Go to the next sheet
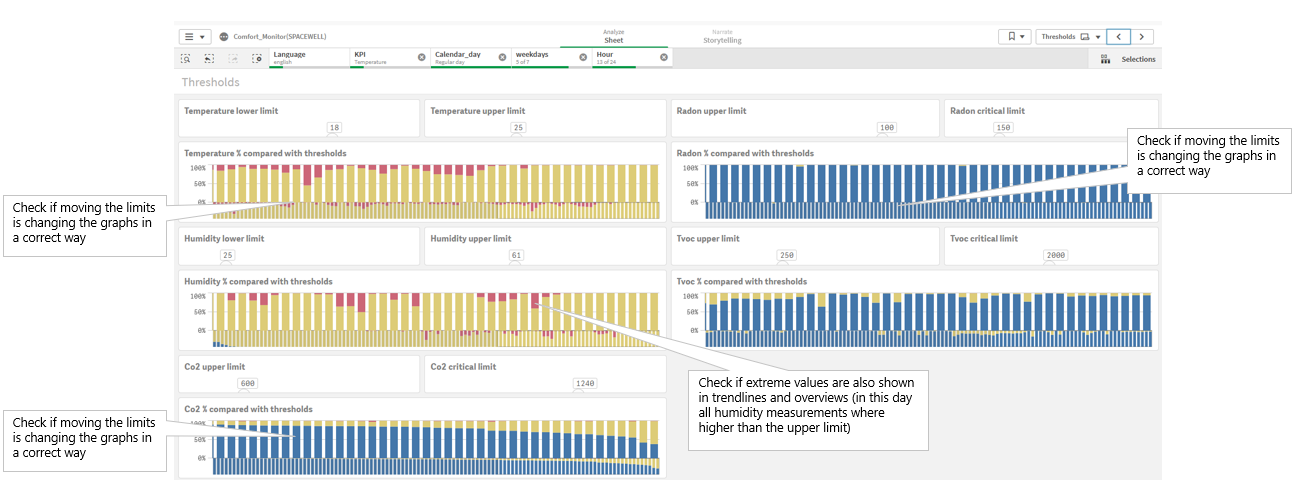The image size is (1303, 485). (x=1142, y=36)
